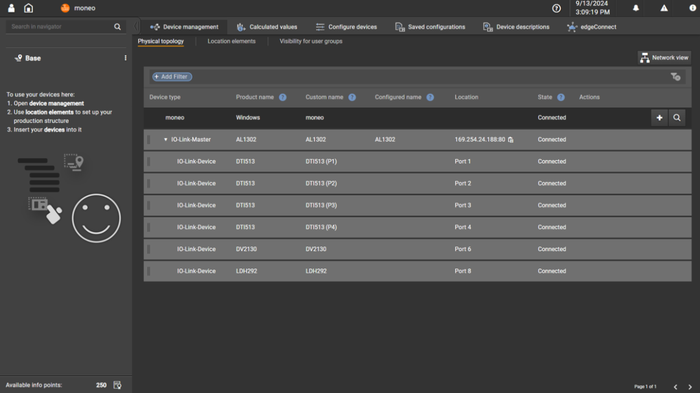Select the DTI513 (P4) custom name
This screenshot has width=700, height=393.
point(321,227)
